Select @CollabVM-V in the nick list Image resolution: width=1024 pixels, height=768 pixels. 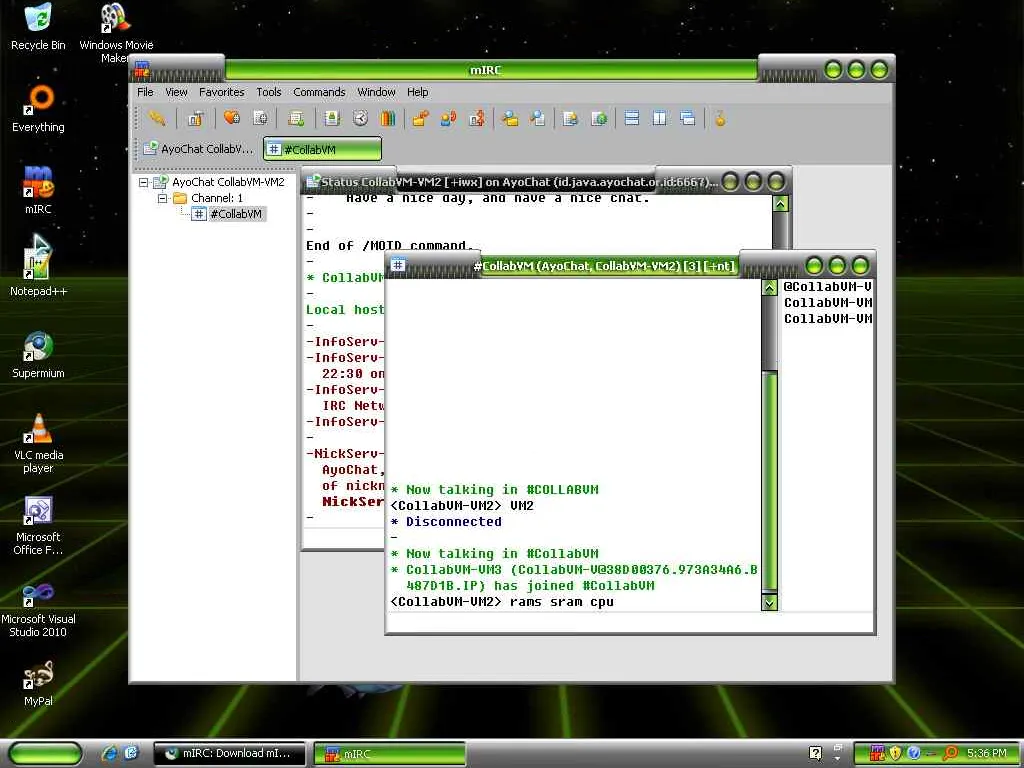tap(827, 287)
